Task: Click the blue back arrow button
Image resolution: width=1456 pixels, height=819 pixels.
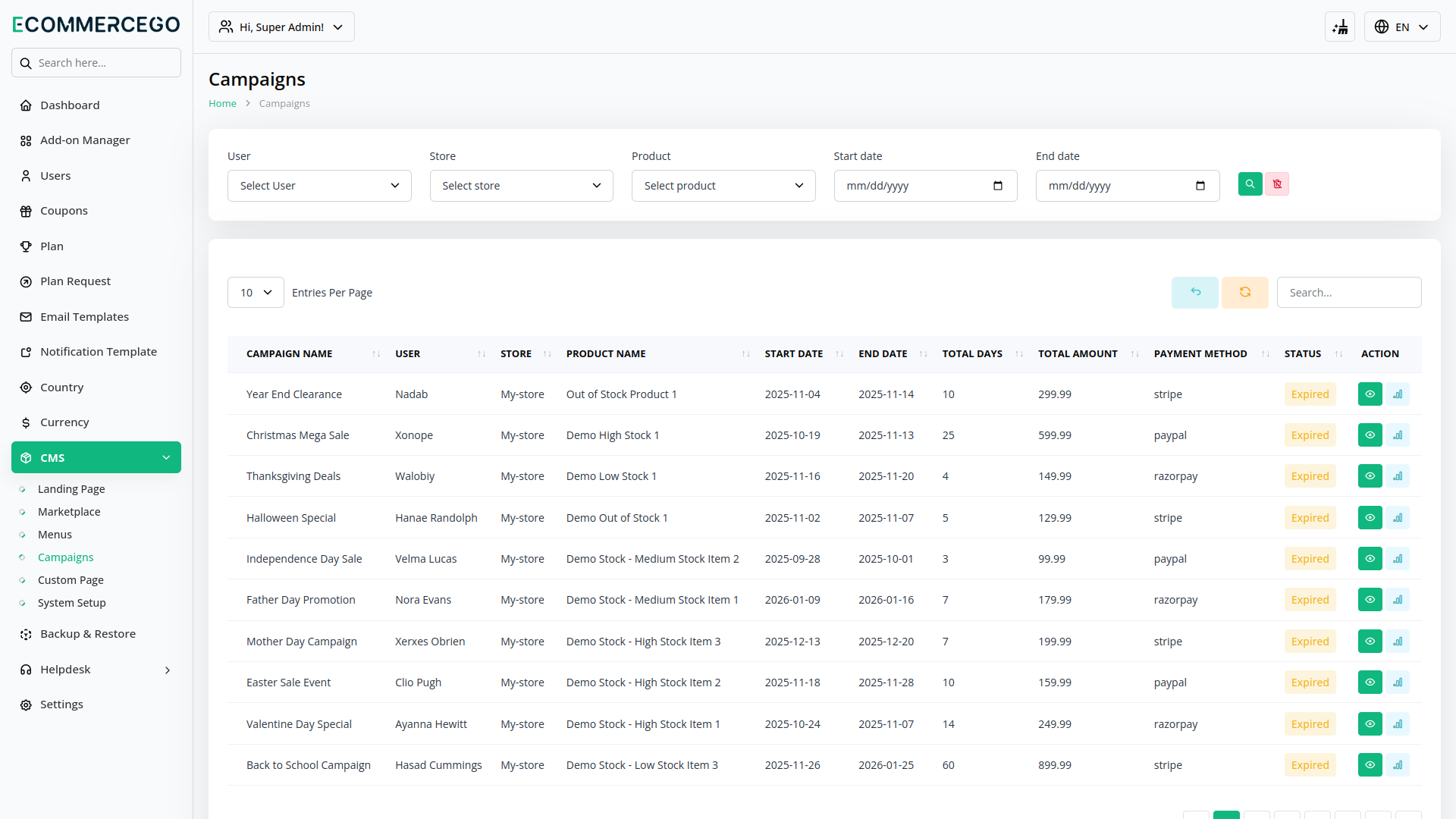Action: [x=1195, y=293]
